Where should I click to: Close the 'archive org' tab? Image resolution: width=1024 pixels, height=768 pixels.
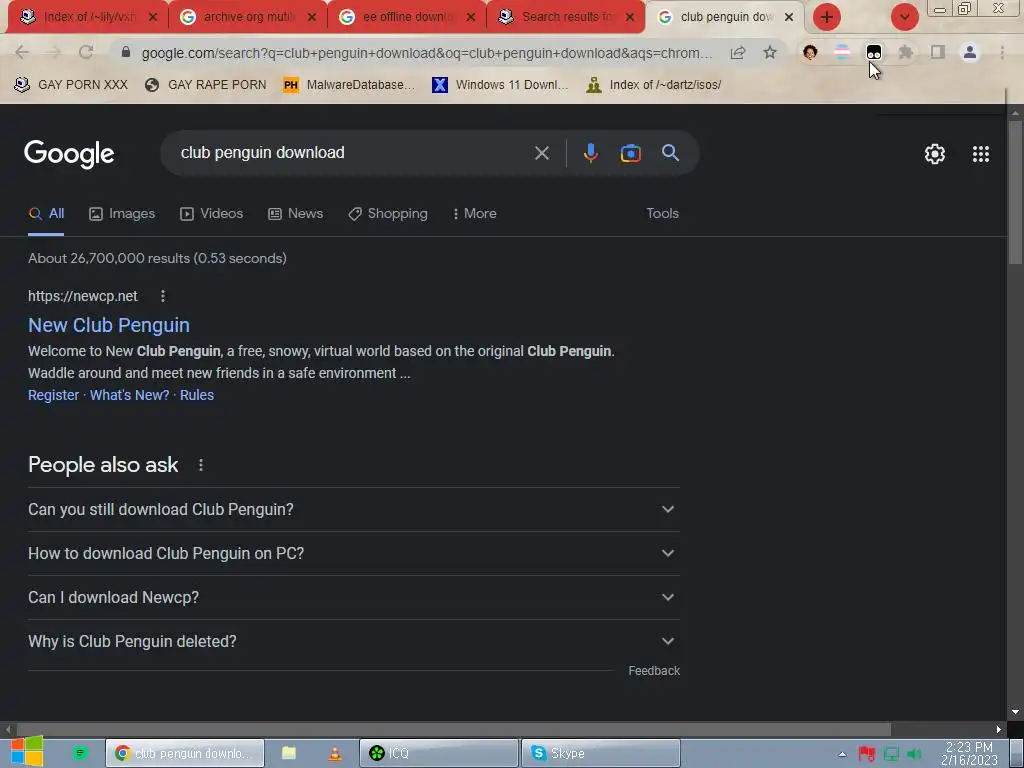pos(312,17)
